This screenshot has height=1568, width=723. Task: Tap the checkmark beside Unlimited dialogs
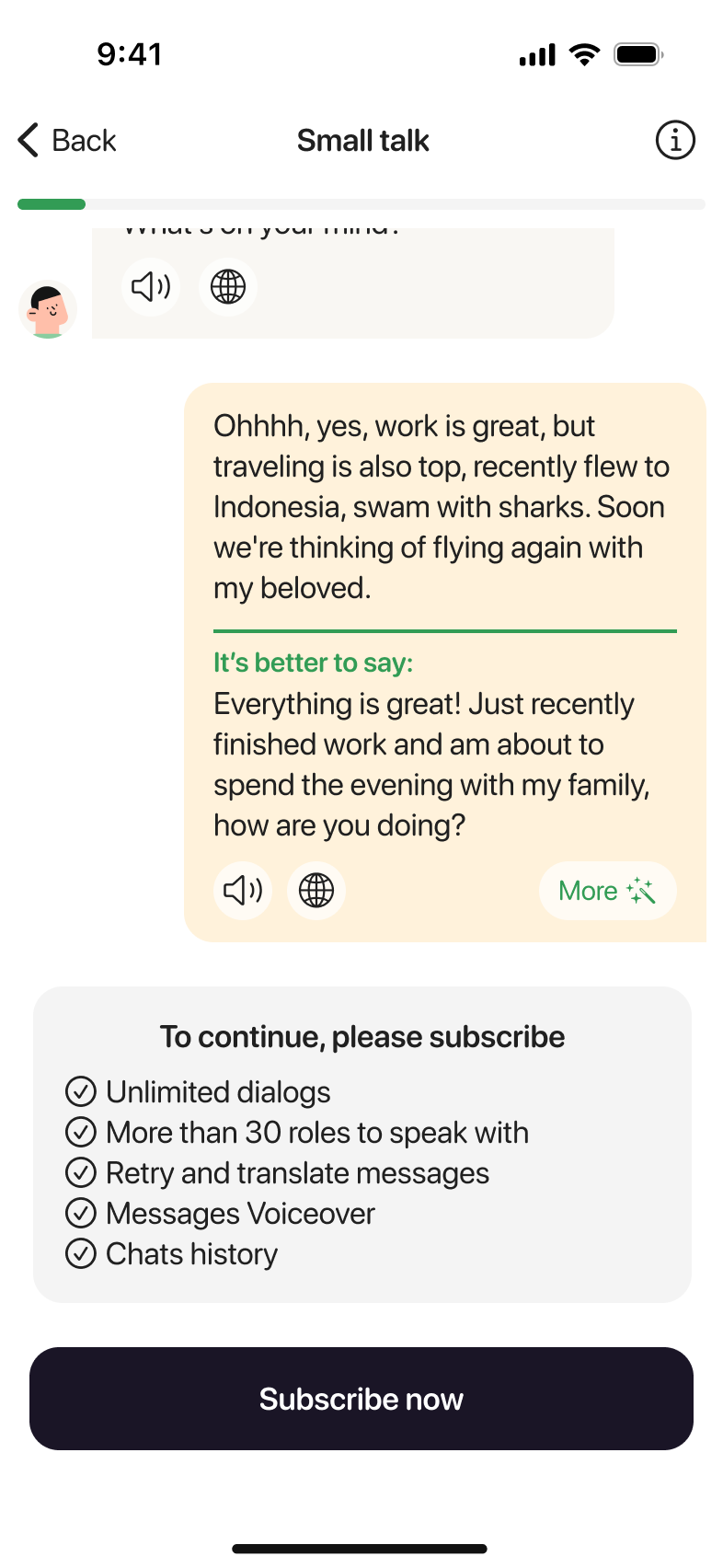[x=81, y=1092]
